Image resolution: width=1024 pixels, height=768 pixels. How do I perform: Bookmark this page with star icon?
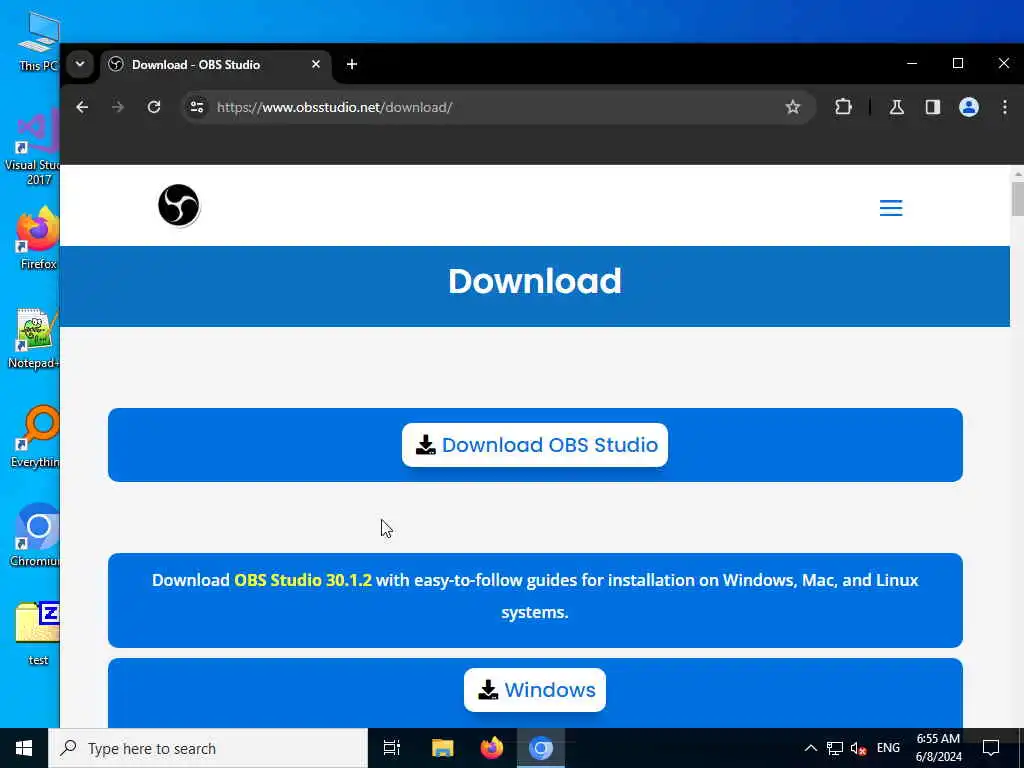[x=793, y=107]
